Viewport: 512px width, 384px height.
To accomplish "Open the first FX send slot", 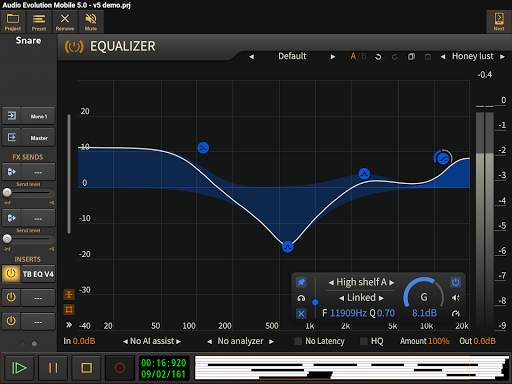I will [x=38, y=172].
